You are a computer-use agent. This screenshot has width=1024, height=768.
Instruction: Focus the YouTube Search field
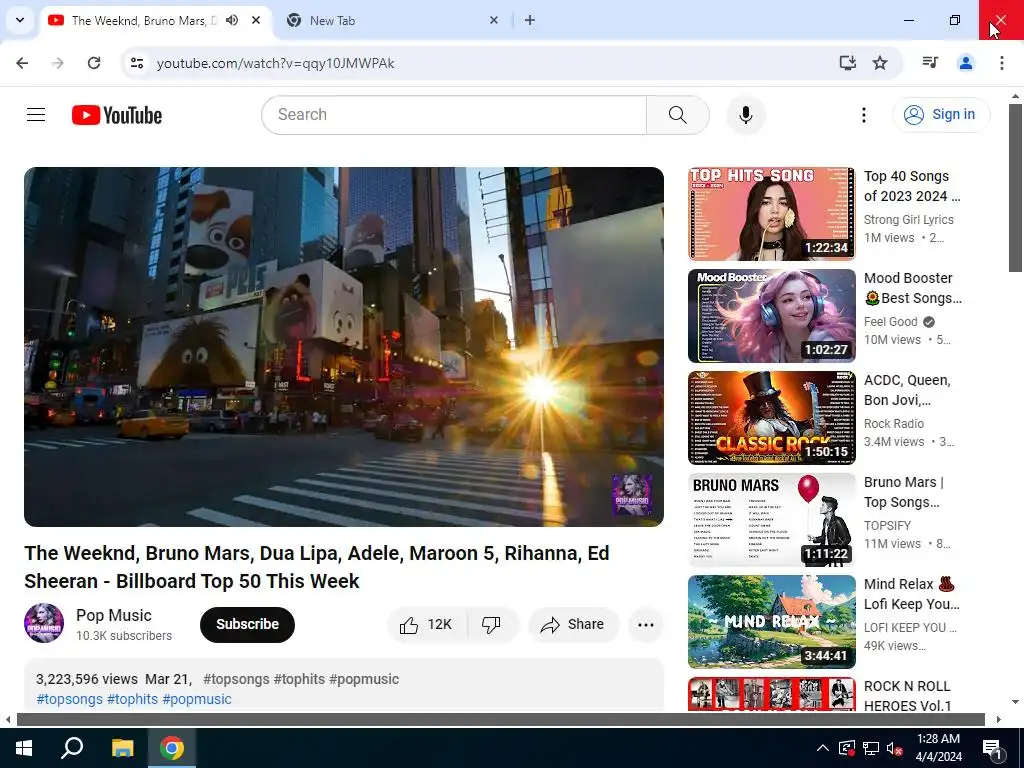pos(454,115)
